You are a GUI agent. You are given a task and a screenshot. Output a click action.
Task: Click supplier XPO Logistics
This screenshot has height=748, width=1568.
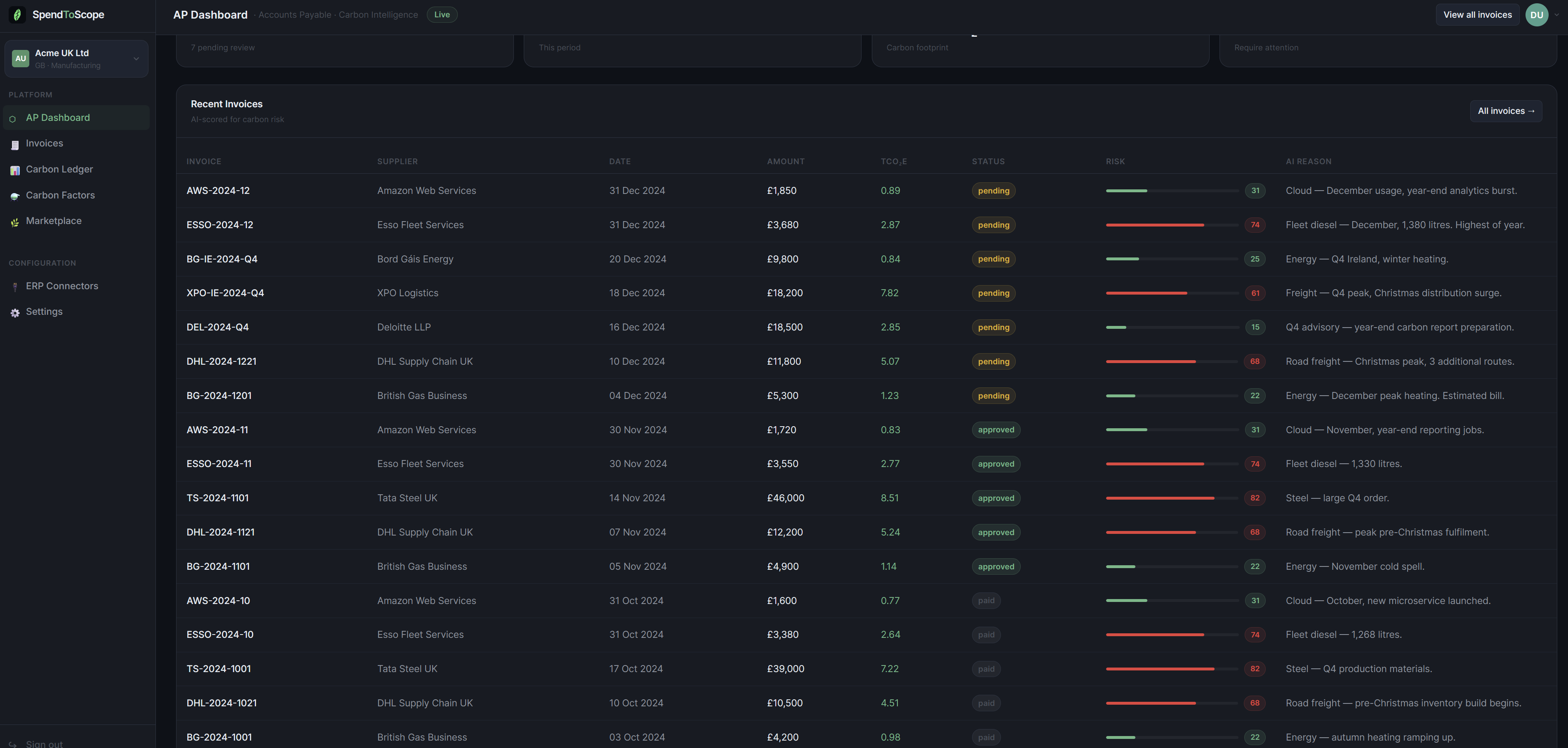407,293
